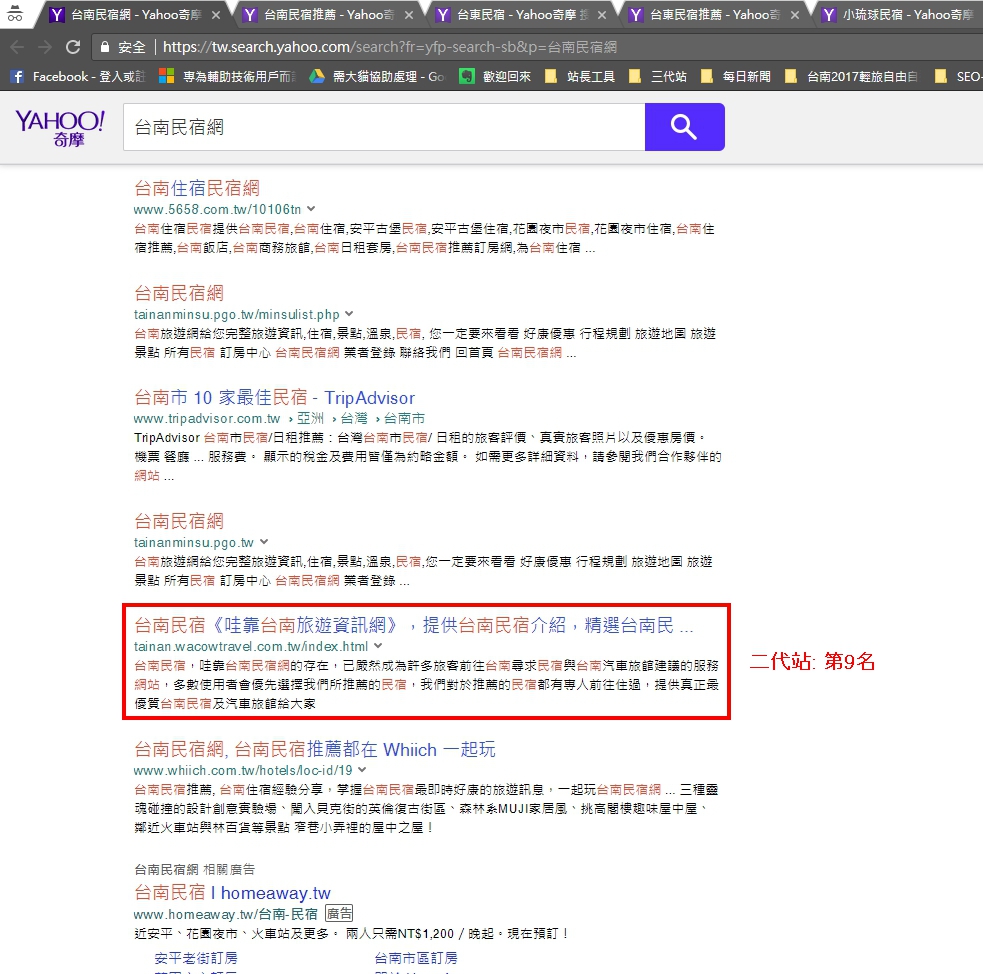Viewport: 983px width, 974px height.
Task: Open 台南市 10 家最佳民宿 TripAdvisor result
Action: [275, 397]
